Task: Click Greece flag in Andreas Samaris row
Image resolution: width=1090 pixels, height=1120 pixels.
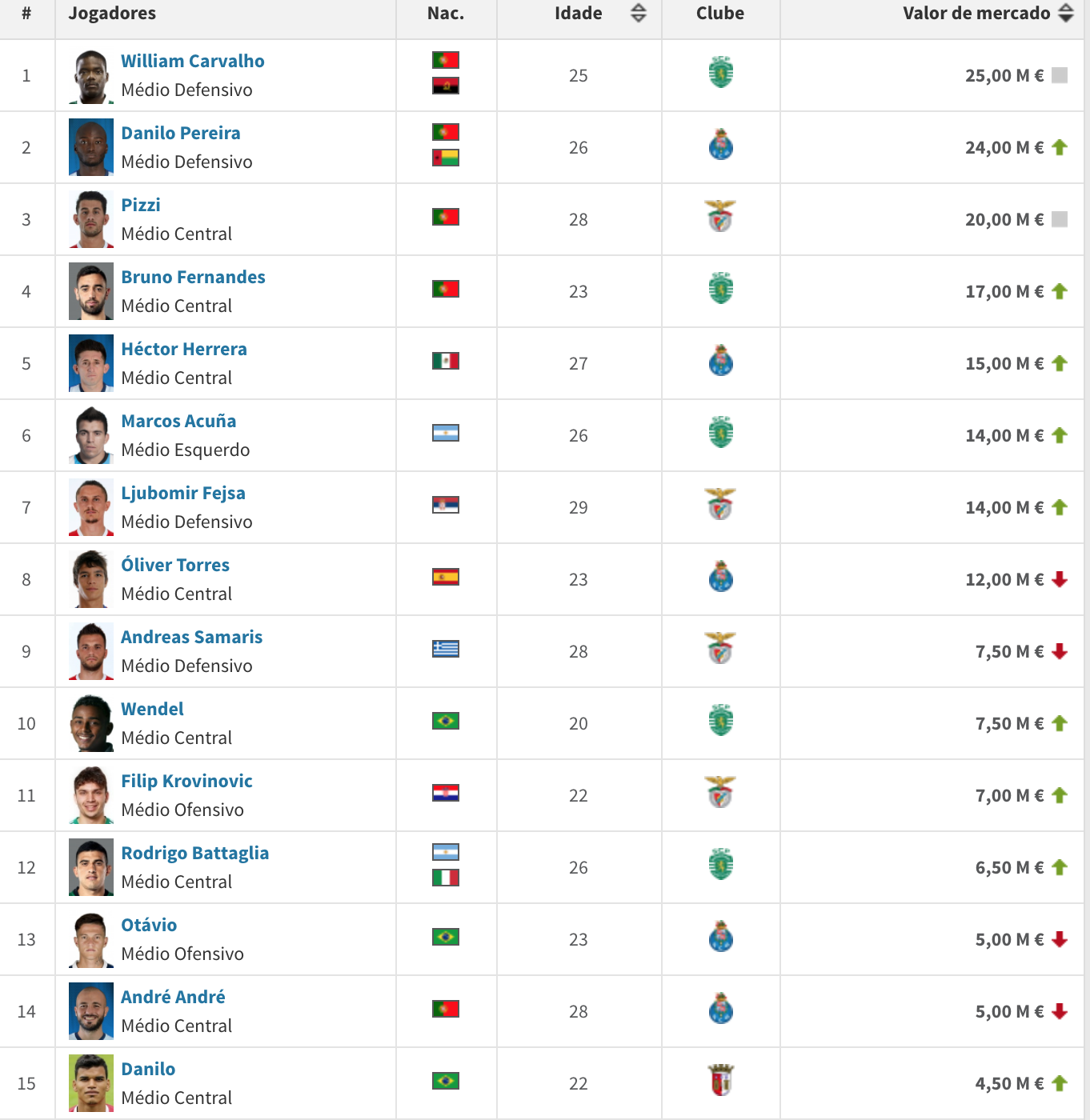Action: [446, 649]
